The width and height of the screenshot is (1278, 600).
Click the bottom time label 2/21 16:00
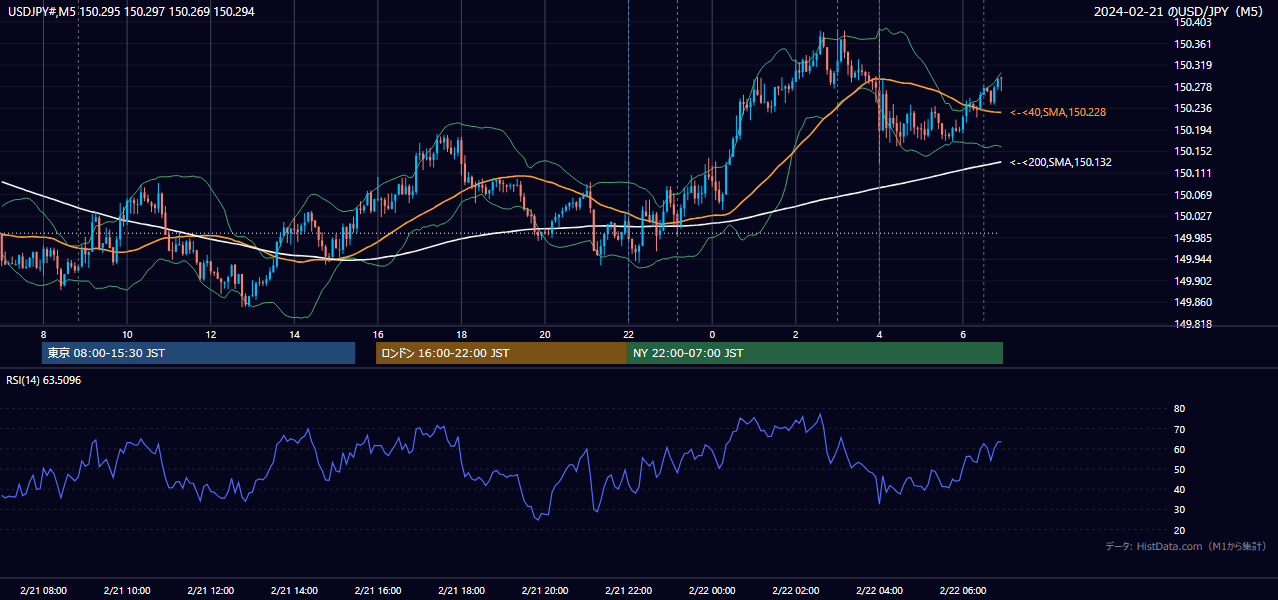[377, 591]
